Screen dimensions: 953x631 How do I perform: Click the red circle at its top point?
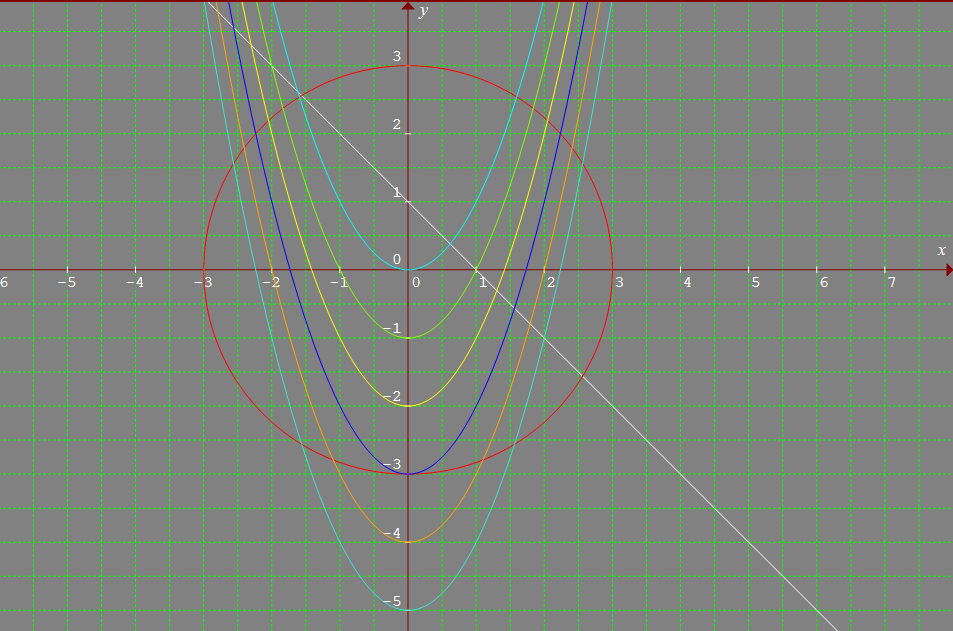tap(408, 65)
